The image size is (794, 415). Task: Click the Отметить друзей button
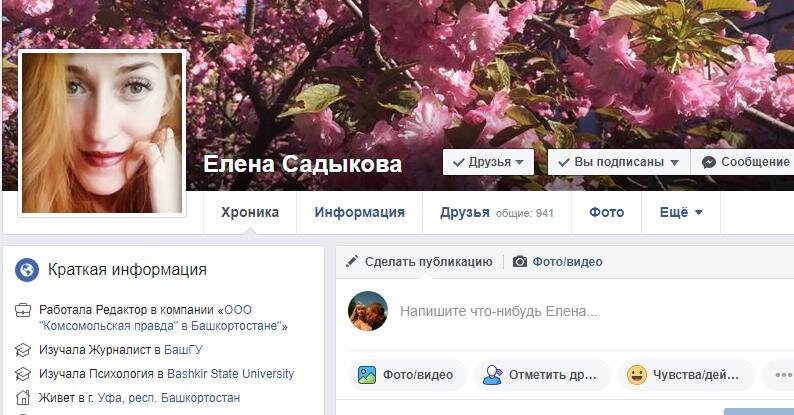542,375
